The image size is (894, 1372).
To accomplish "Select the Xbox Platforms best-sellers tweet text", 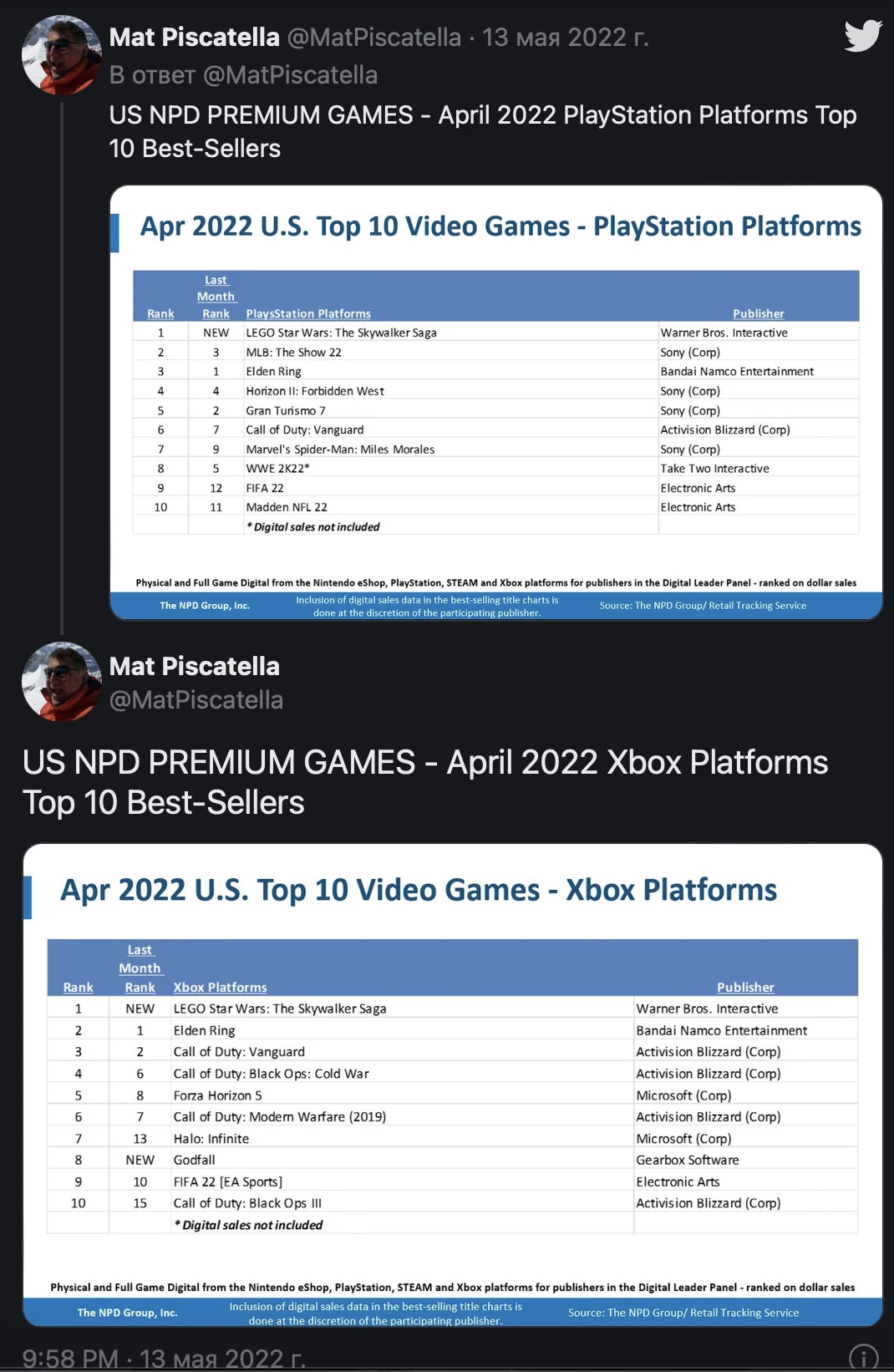I will (x=425, y=782).
